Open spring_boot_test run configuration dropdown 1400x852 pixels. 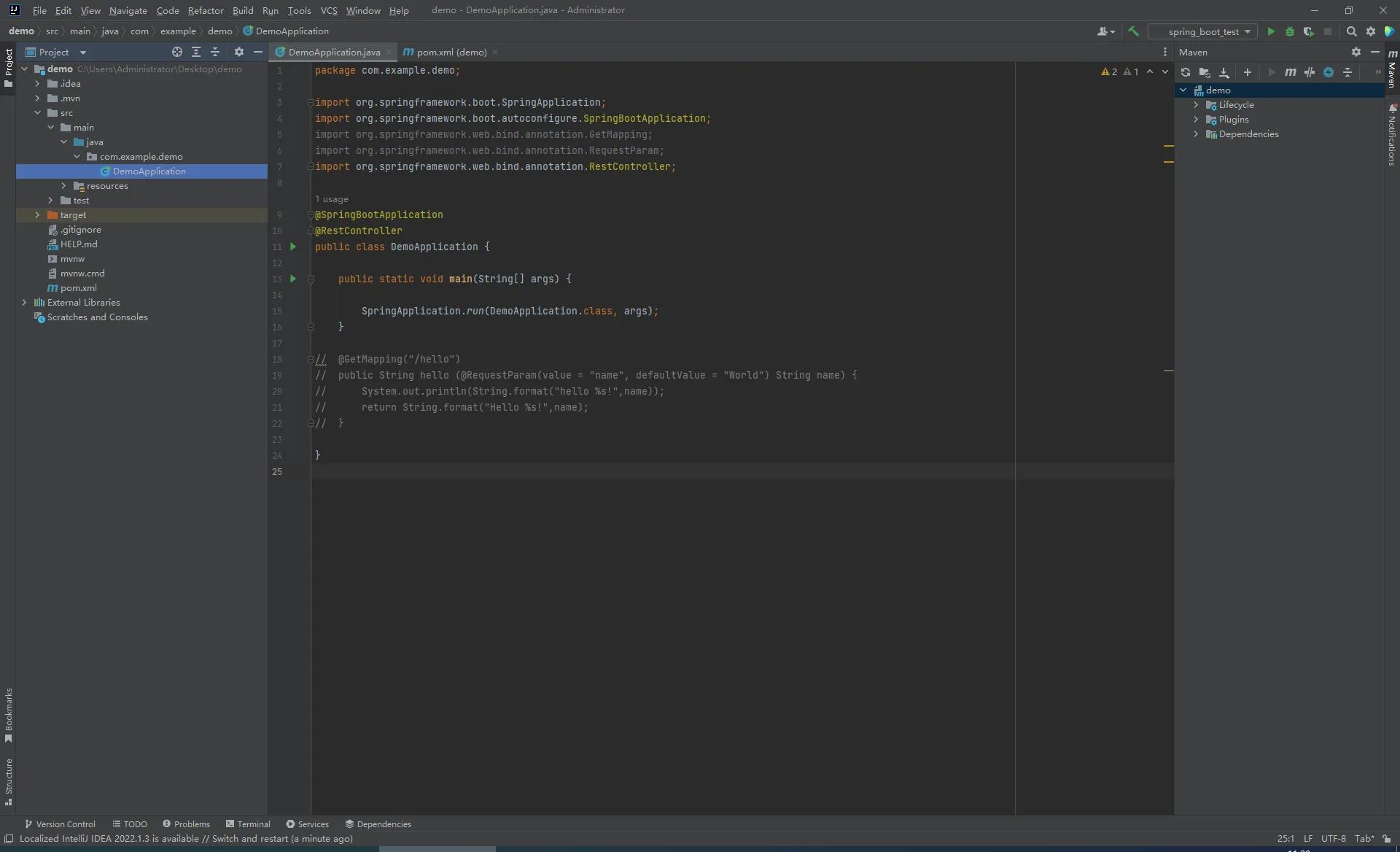click(1203, 31)
